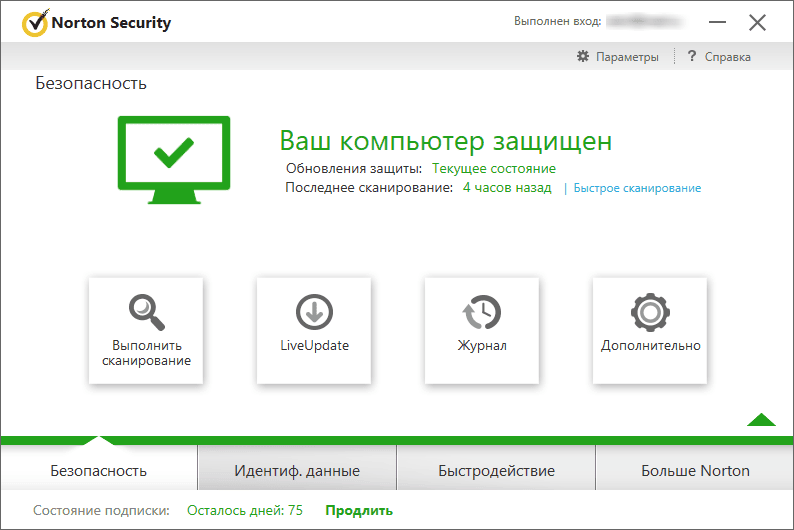
Task: Click the Обновления защиты label
Action: click(353, 168)
